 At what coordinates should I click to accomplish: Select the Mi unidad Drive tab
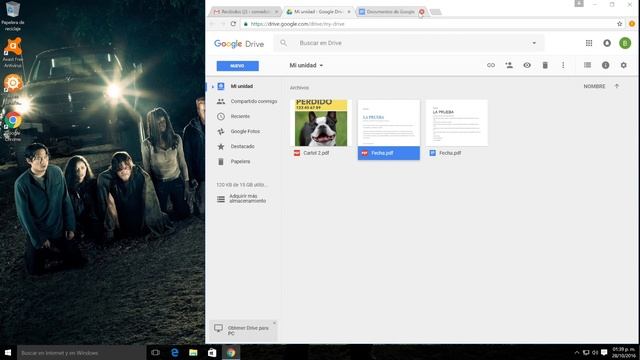click(318, 12)
